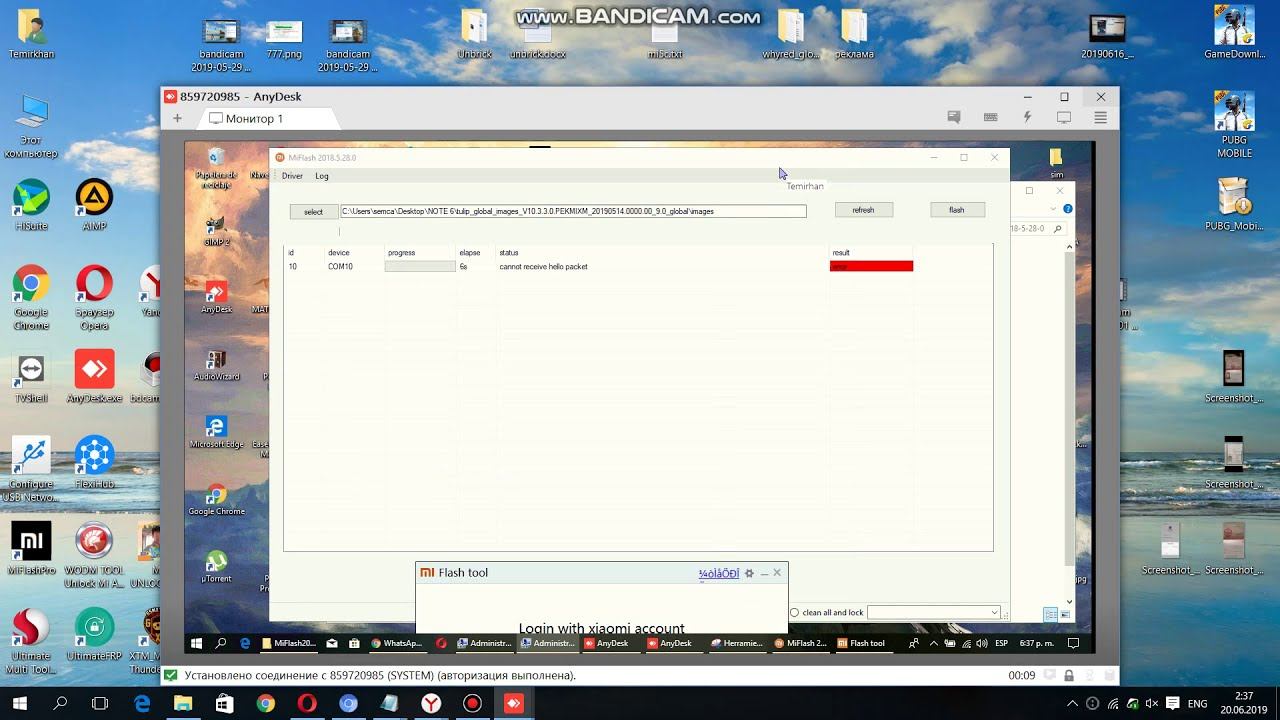Click the language link in Flash tool
The image size is (1280, 720).
pos(719,573)
